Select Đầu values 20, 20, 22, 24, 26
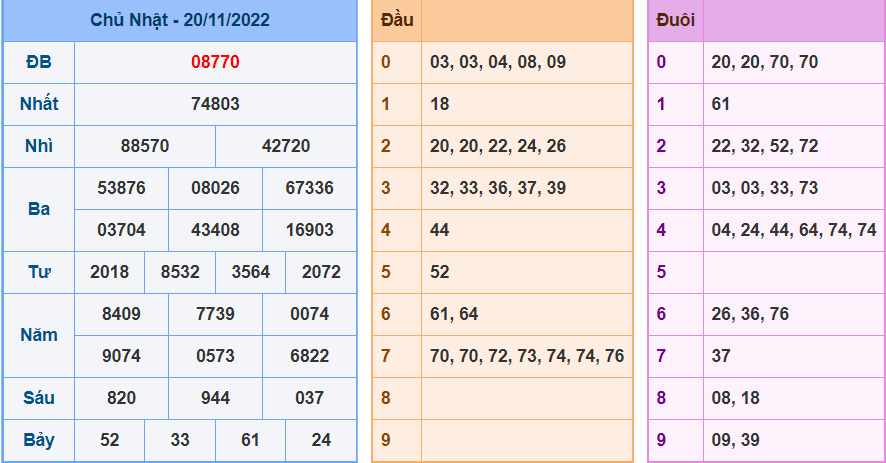The height and width of the screenshot is (463, 886). click(x=498, y=146)
